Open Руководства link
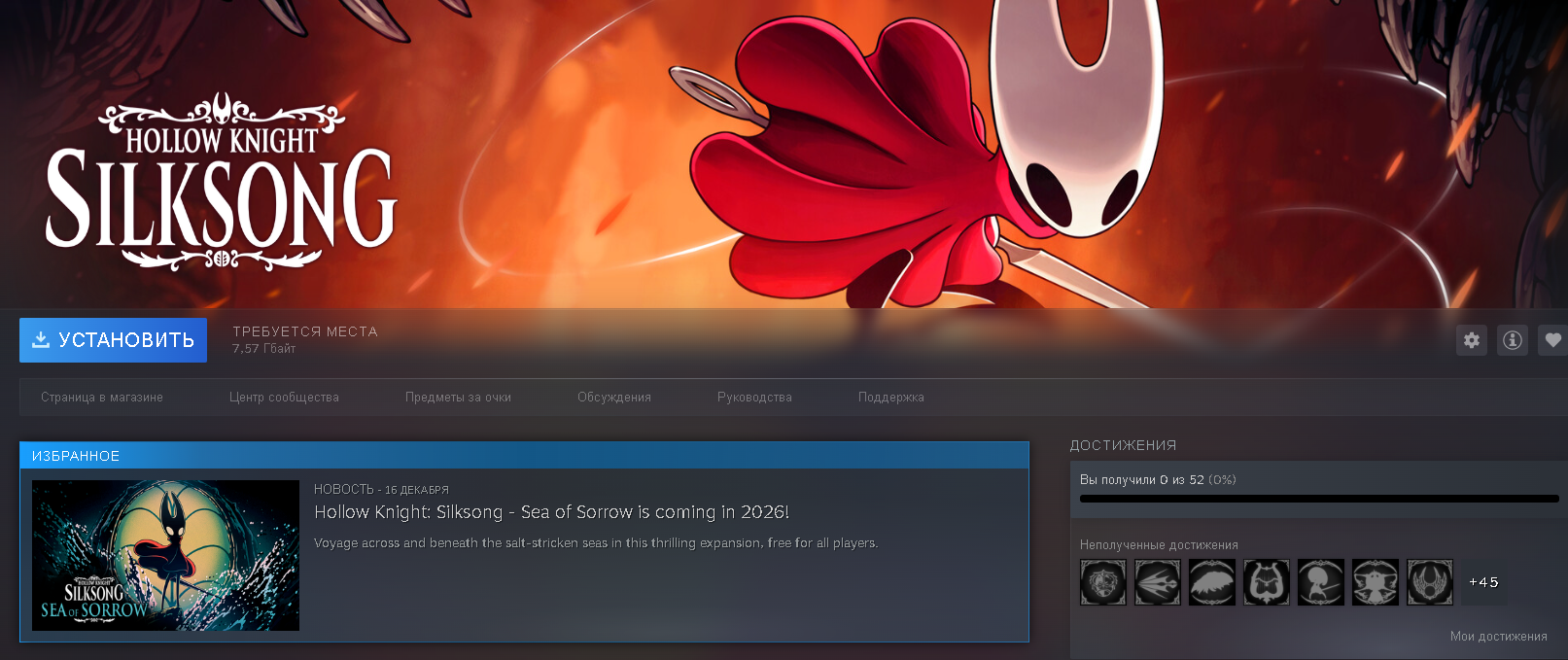Screen dimensions: 1568x660 click(754, 398)
